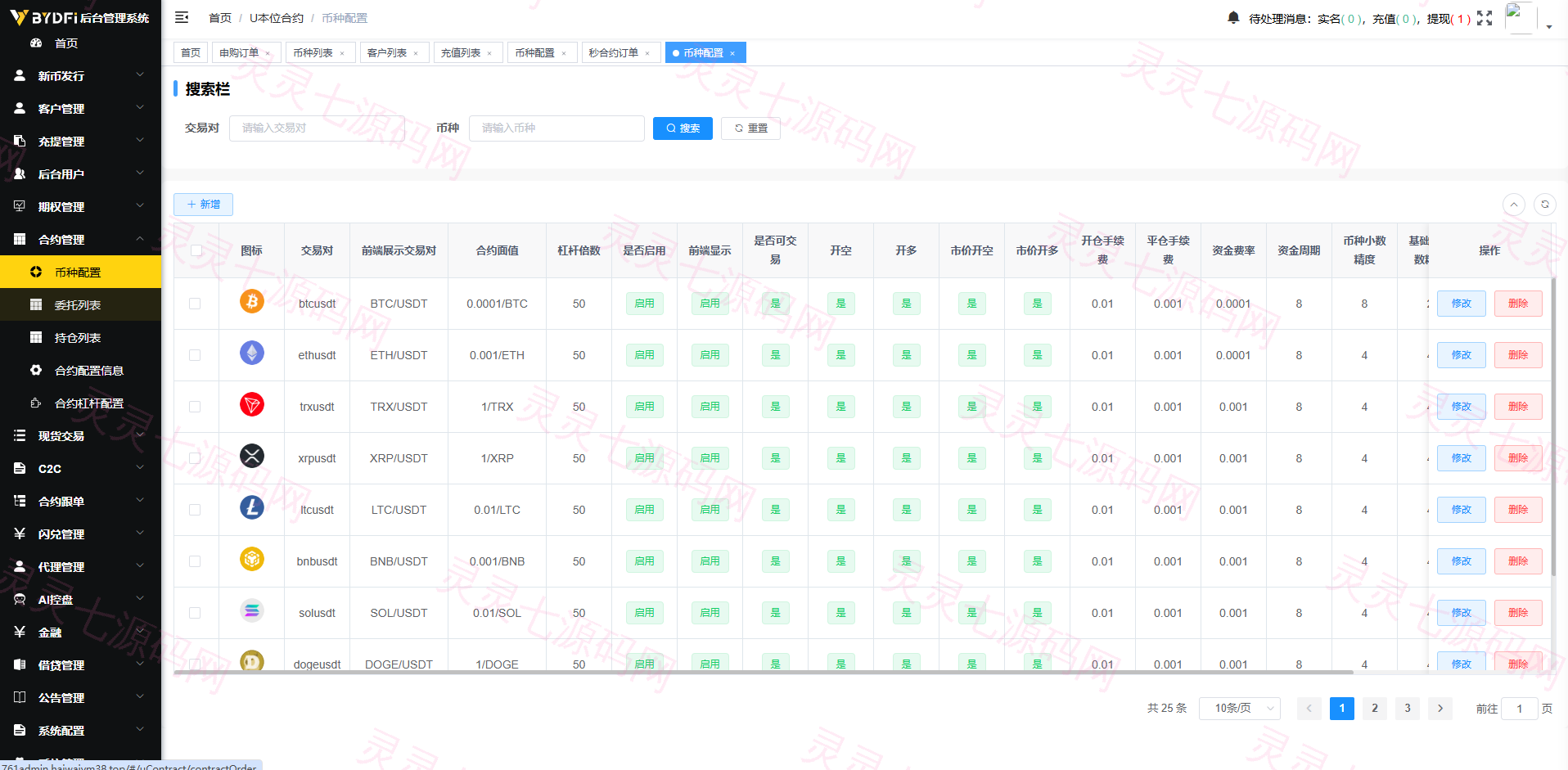Refresh the table with circular arrow icon
The image size is (1568, 770).
point(1545,205)
